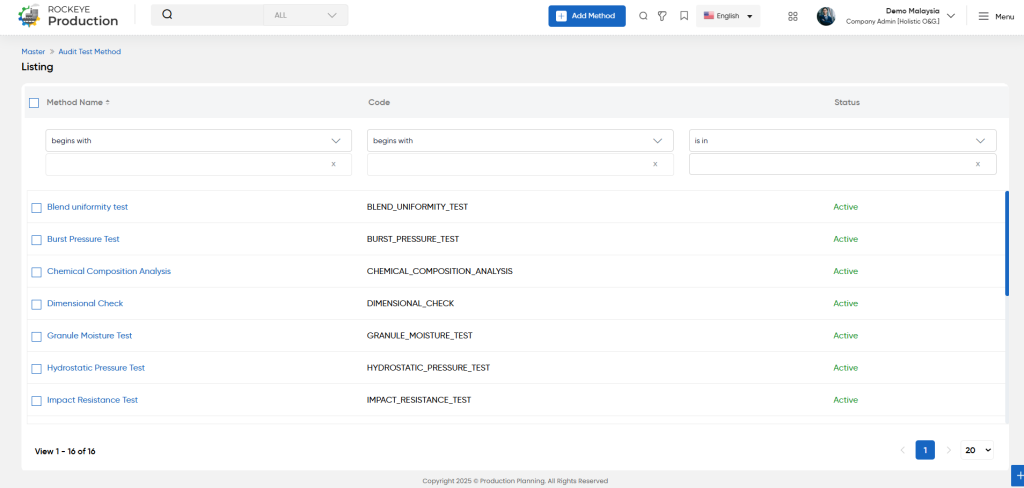Screen dimensions: 1024x488
Task: Open Impact Resistance Test link
Action: 93,400
